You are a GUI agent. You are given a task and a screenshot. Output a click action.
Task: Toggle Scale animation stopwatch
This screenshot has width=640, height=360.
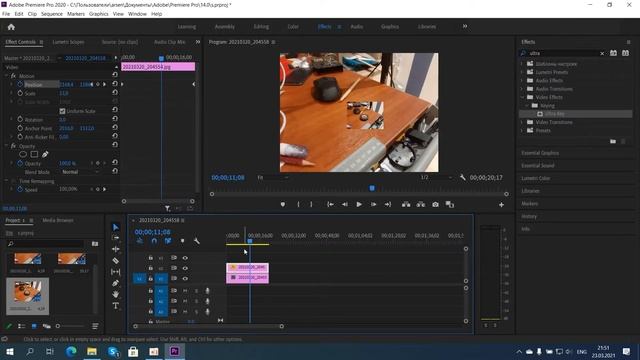20,93
